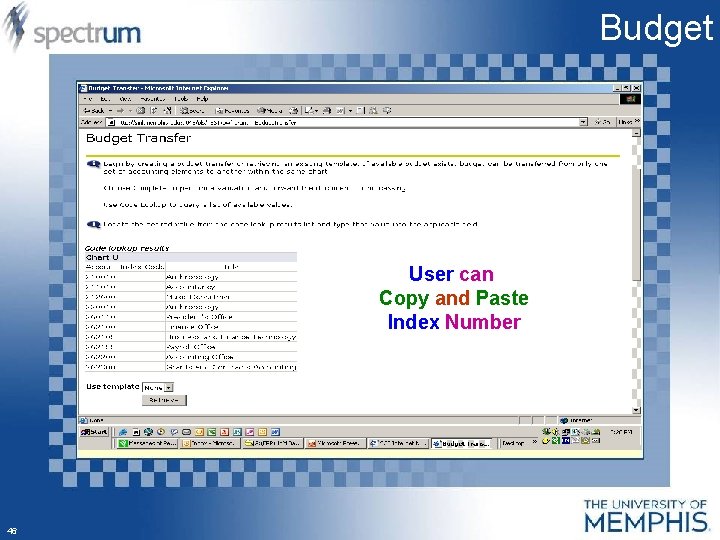Click the Mail icon in the toolbar
The height and width of the screenshot is (540, 720).
[x=310, y=111]
